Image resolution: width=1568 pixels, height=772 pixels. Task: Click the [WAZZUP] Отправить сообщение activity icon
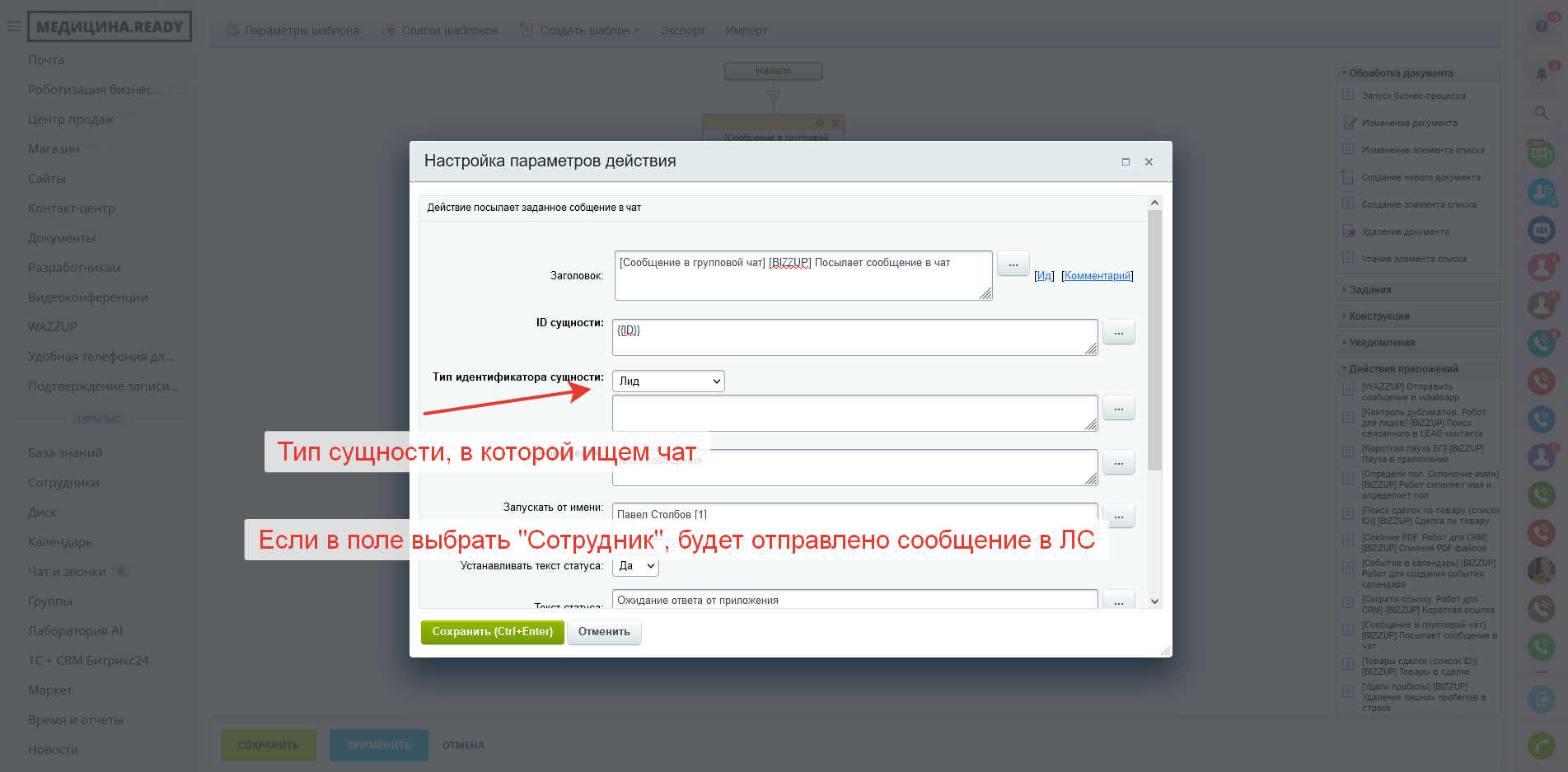tap(1348, 388)
